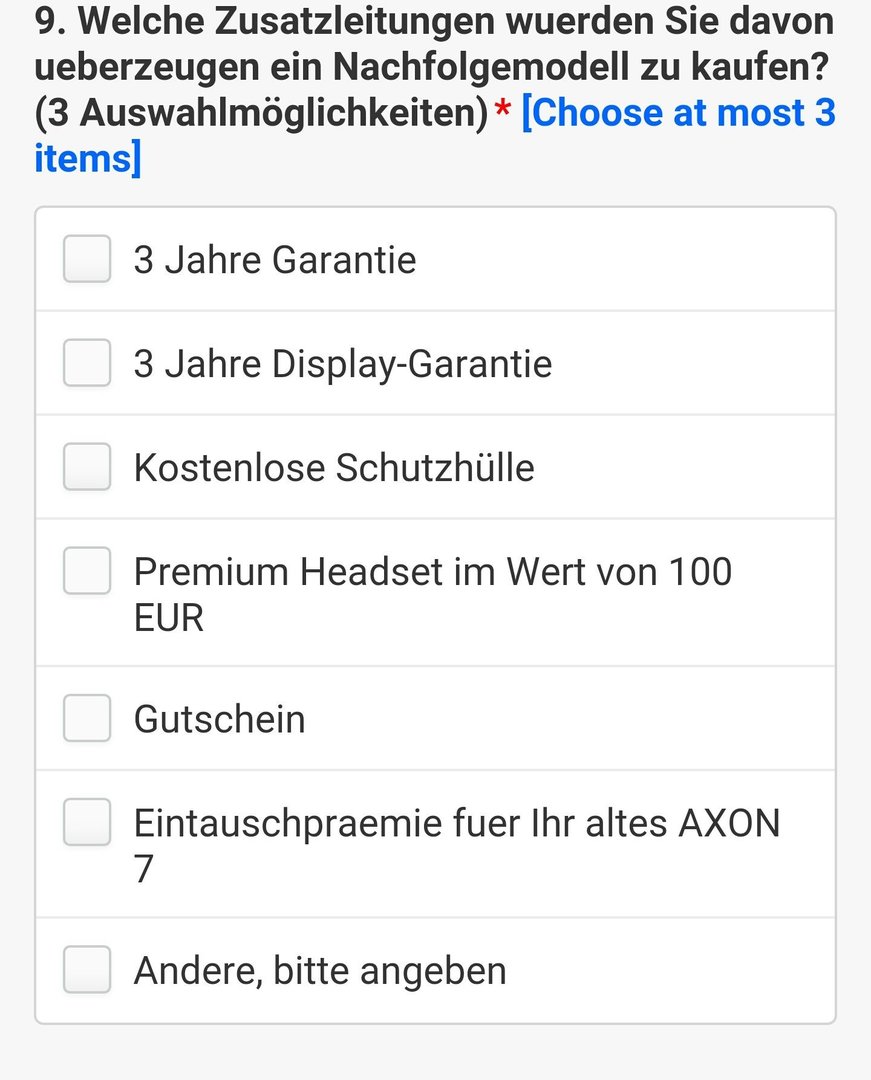Viewport: 871px width, 1080px height.
Task: Choose the 'Gutschein' option label
Action: tap(220, 719)
